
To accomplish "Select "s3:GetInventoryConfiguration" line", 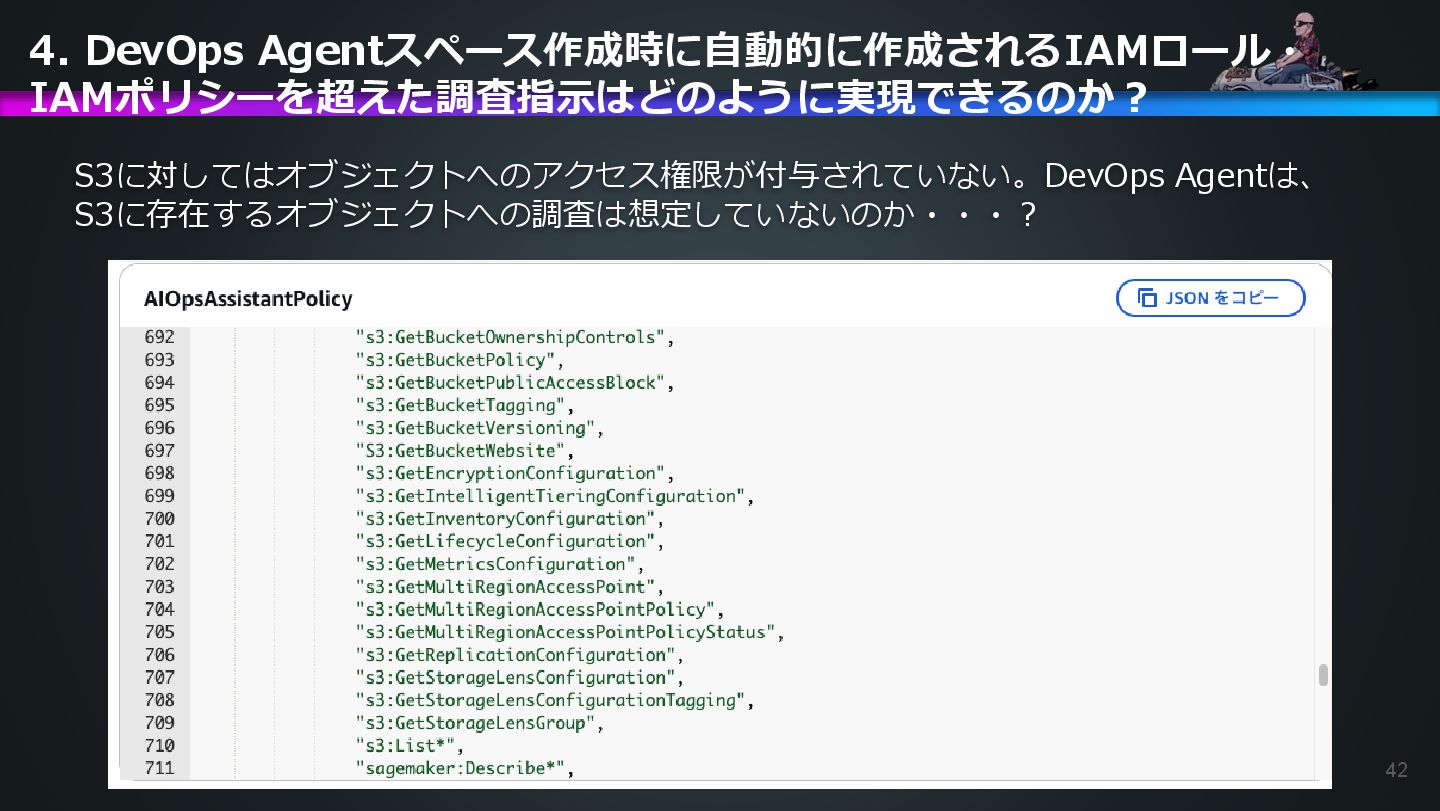I will click(x=510, y=519).
